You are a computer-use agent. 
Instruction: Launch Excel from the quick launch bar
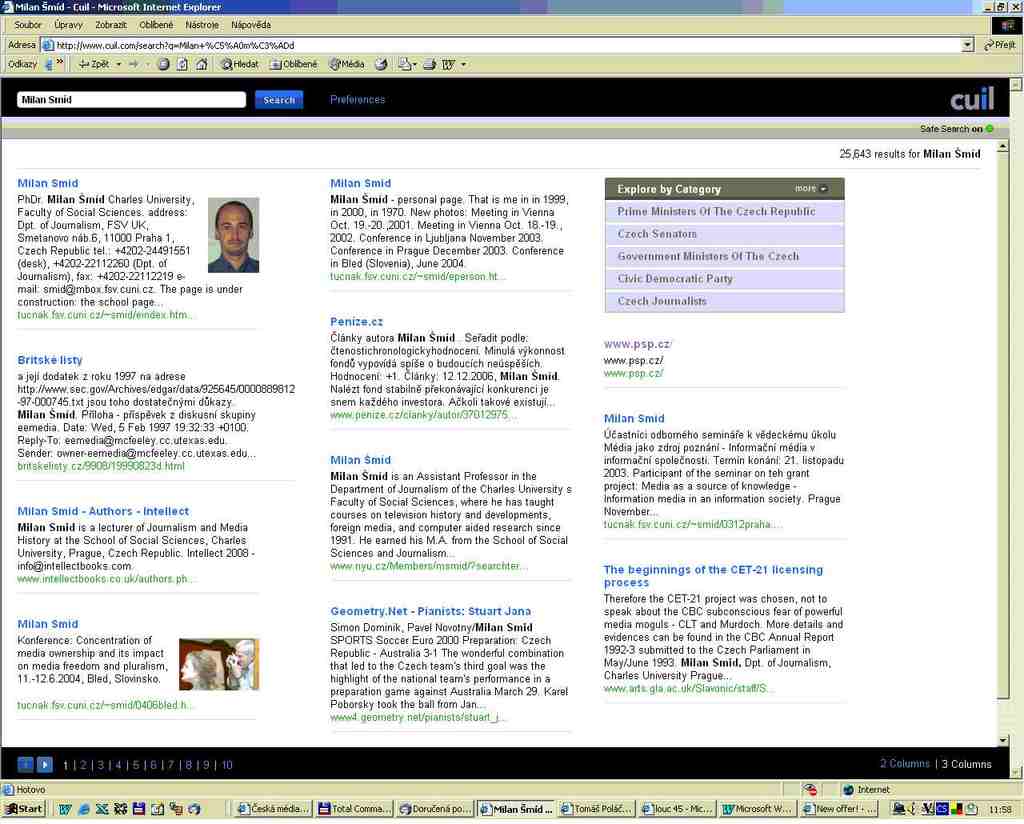pos(102,809)
